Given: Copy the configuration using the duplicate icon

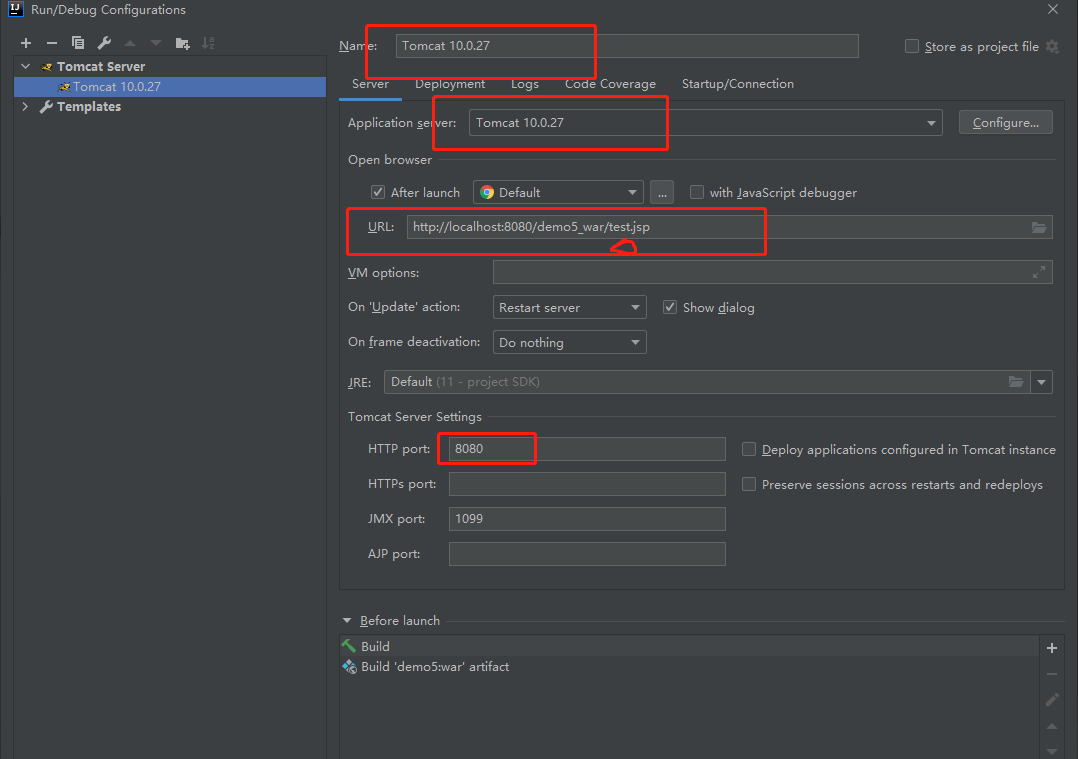Looking at the screenshot, I should (78, 43).
